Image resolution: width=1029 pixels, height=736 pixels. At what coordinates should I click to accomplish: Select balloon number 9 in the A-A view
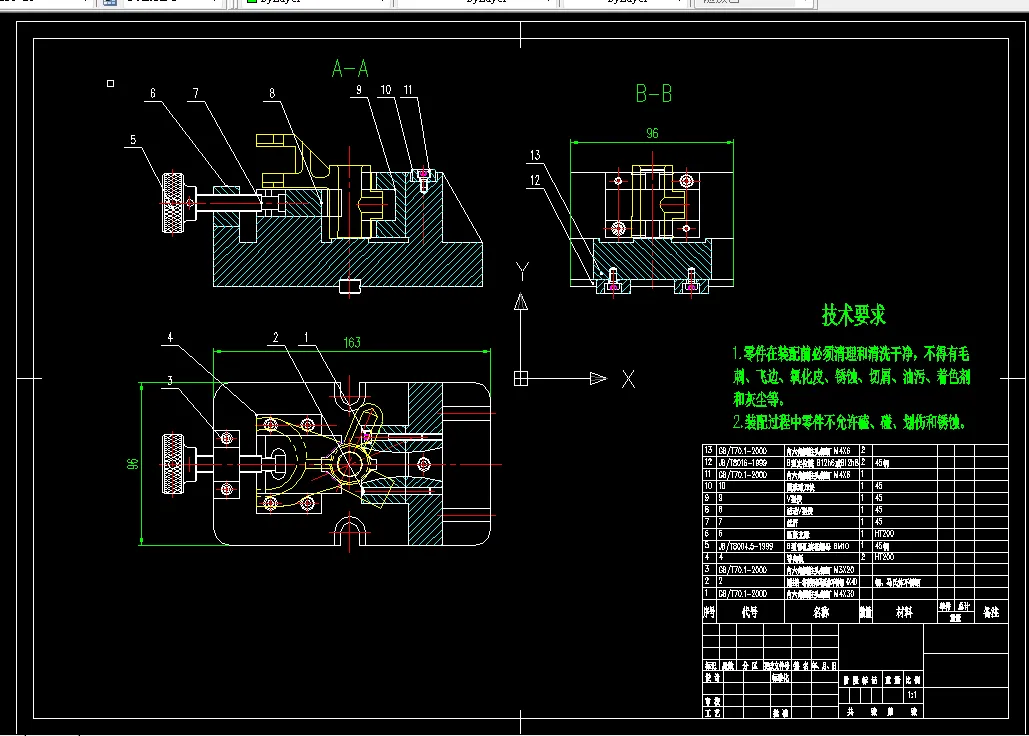coord(359,89)
